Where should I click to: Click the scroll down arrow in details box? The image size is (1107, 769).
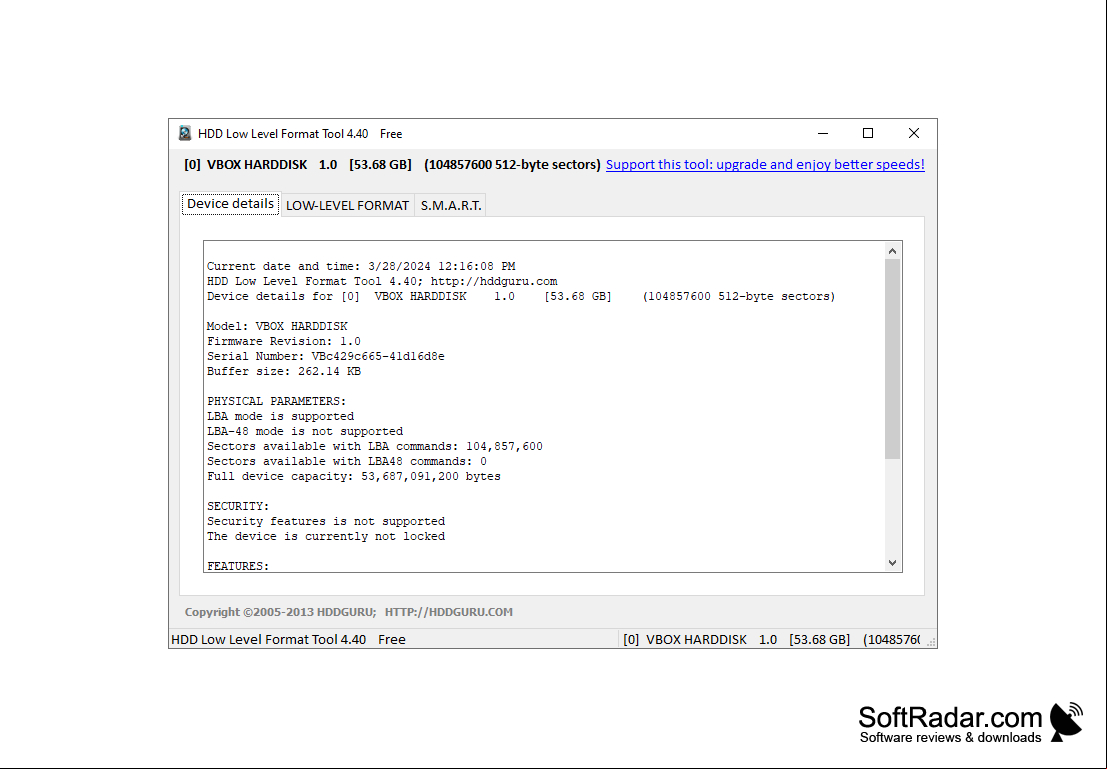(892, 563)
